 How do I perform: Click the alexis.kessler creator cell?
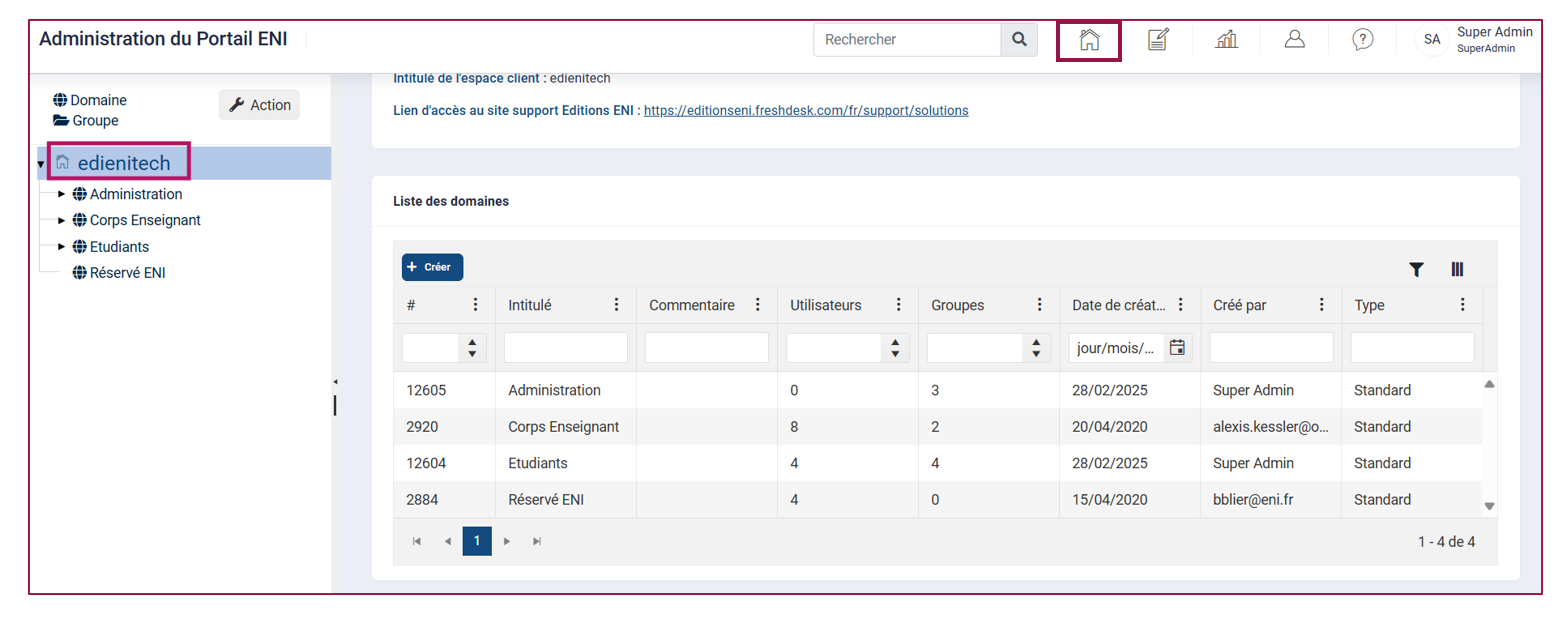tap(1270, 427)
